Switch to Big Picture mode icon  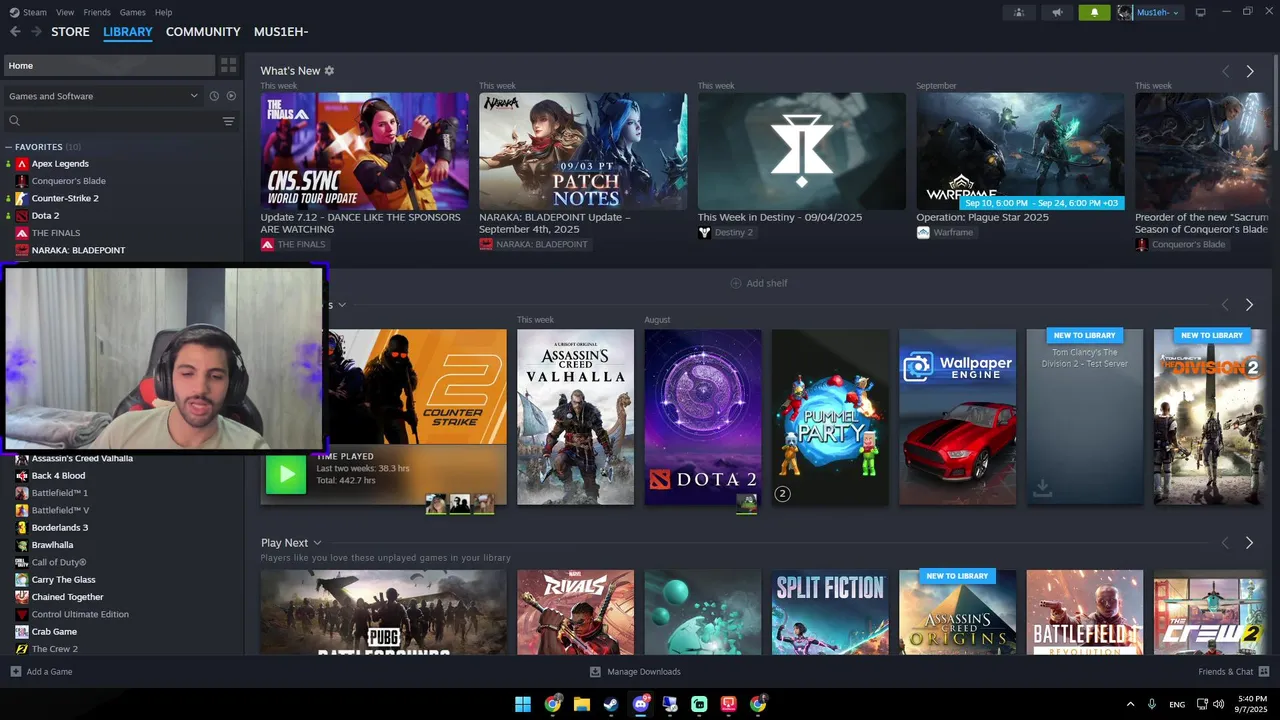(1200, 12)
